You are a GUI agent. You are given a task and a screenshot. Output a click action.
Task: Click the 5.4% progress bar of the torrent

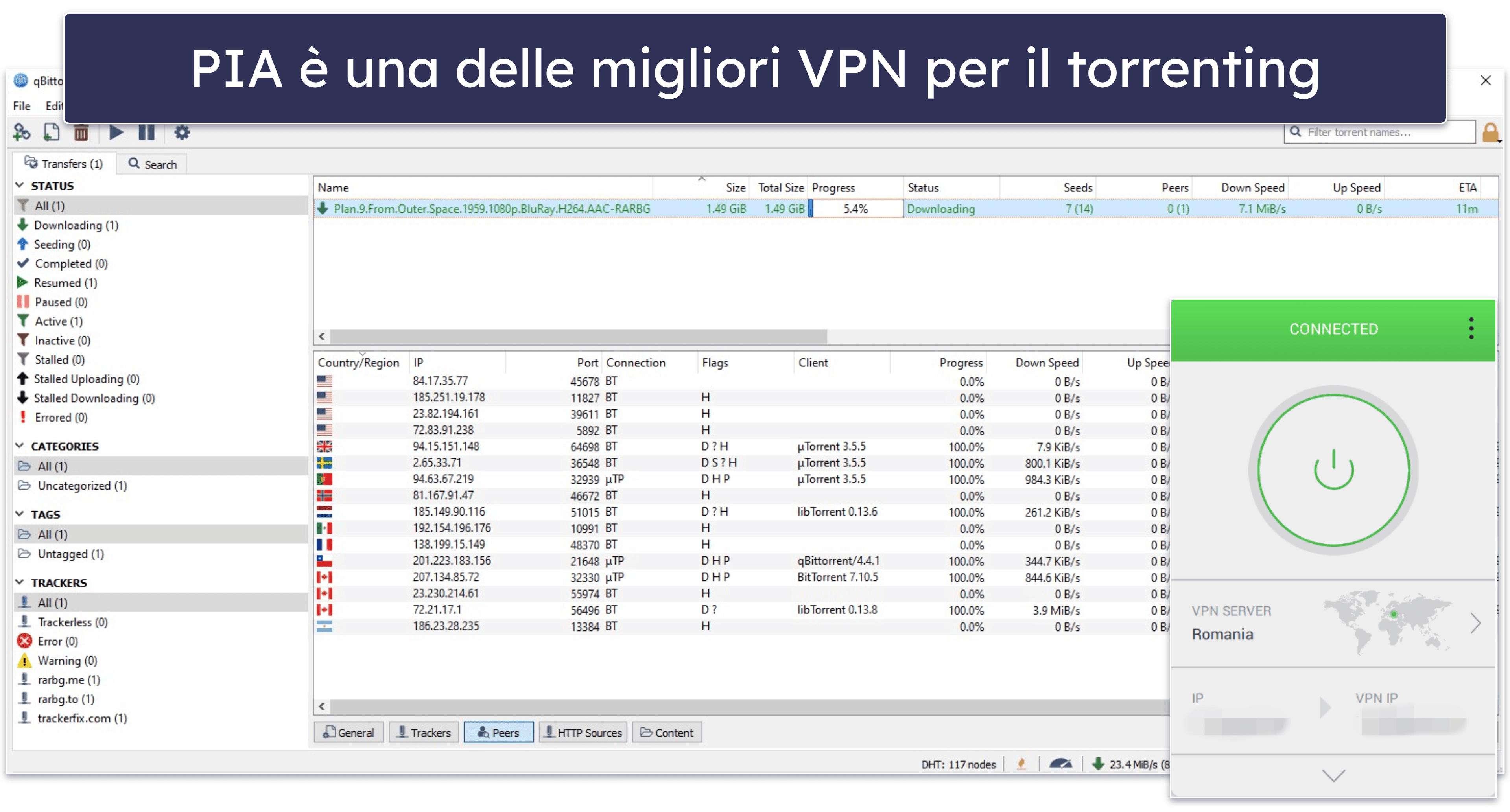click(x=855, y=208)
